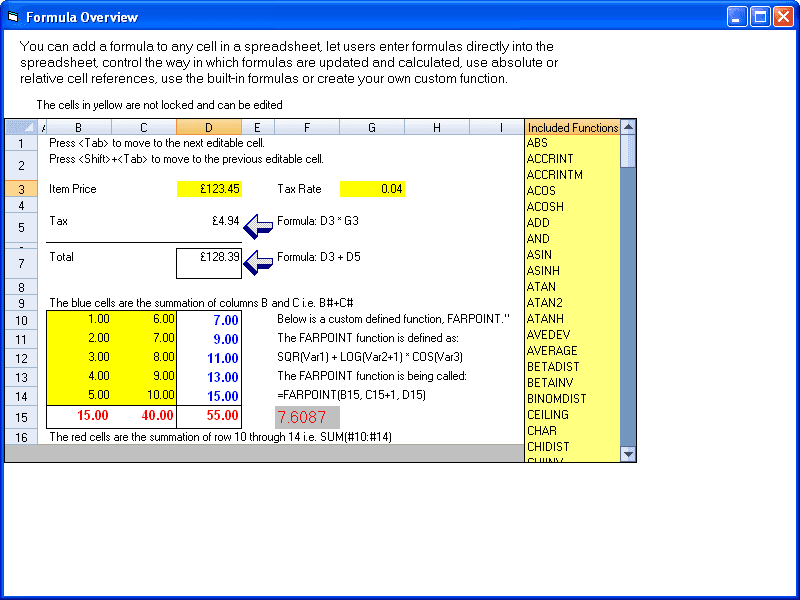800x600 pixels.
Task: Click the blue arrow beside Total formula
Action: coord(258,262)
